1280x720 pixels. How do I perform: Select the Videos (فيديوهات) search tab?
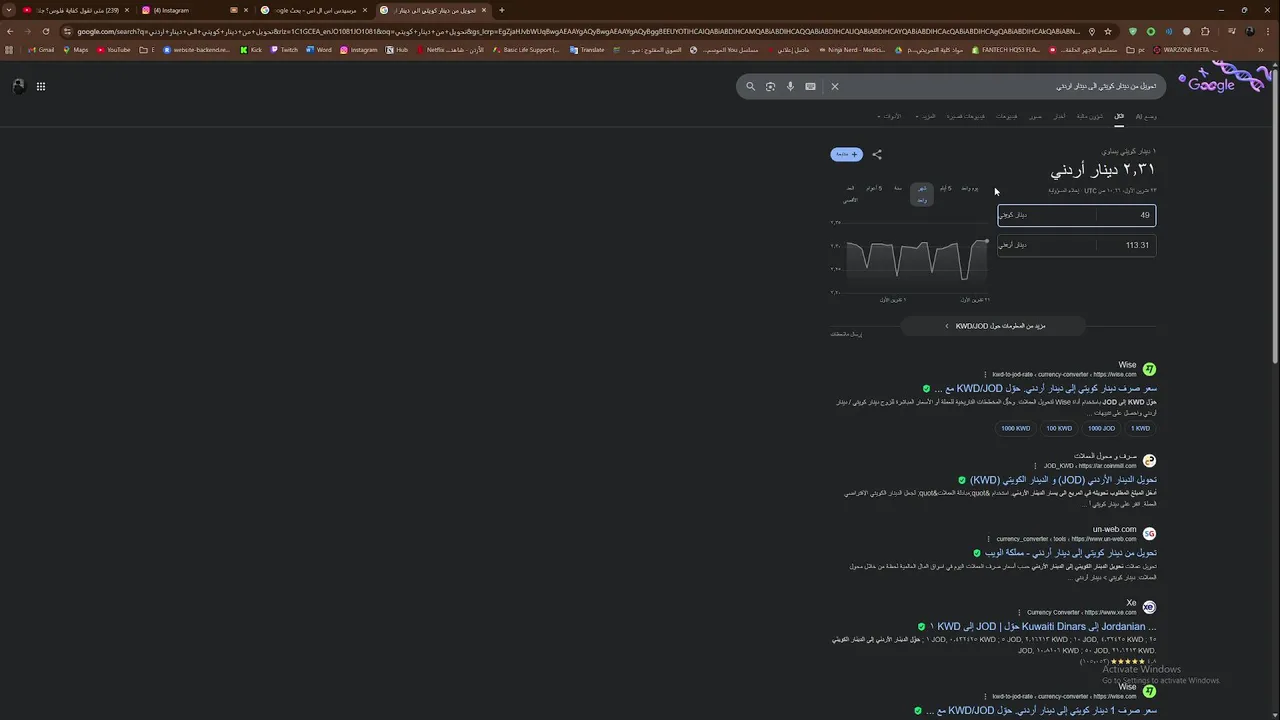click(x=1007, y=116)
